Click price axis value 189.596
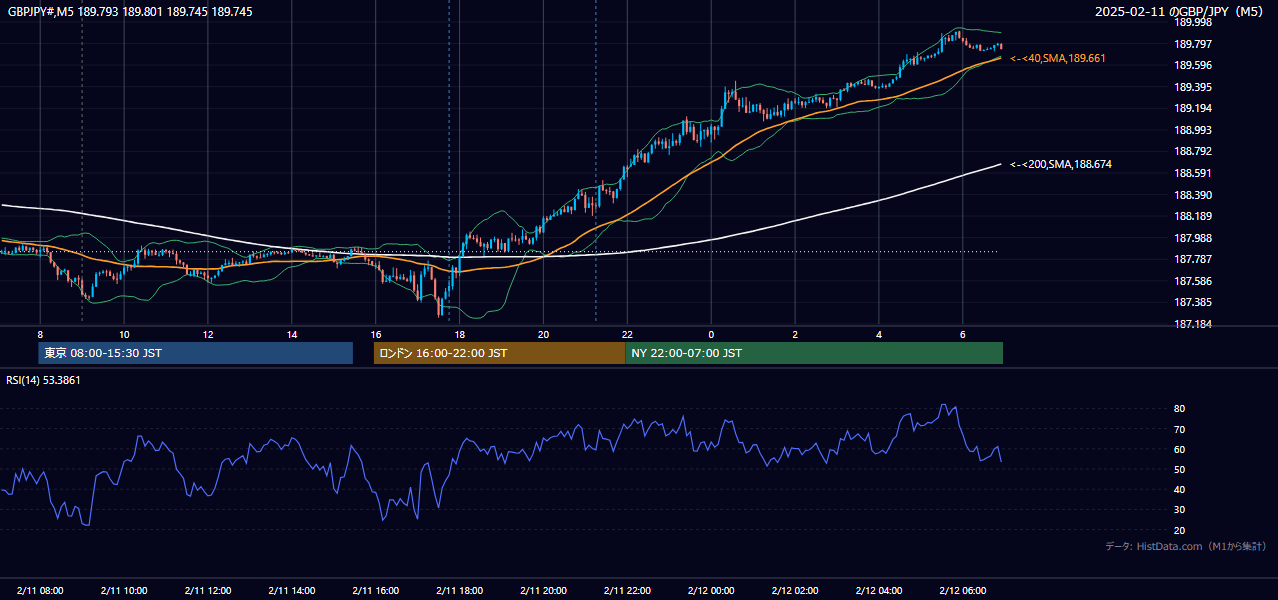1278x600 pixels. pyautogui.click(x=1193, y=65)
